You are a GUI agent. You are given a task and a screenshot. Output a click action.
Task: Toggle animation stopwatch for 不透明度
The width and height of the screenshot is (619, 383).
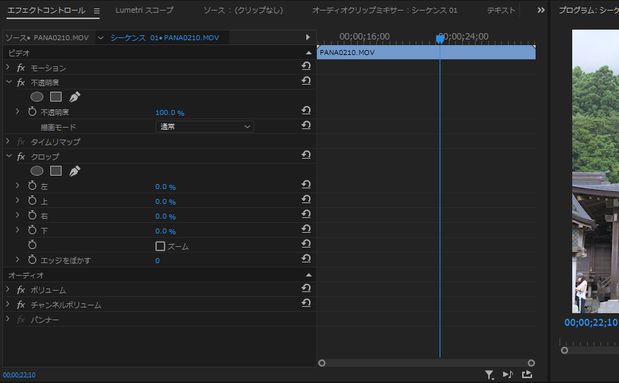[x=32, y=112]
